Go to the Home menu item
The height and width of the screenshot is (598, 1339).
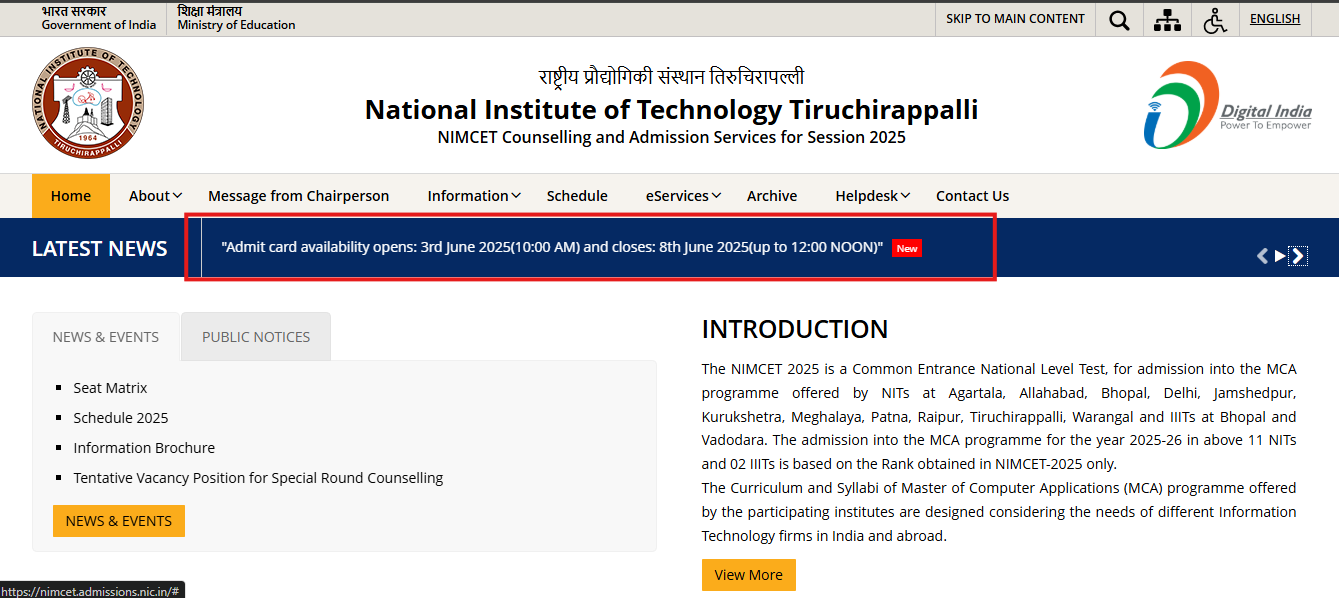[71, 196]
